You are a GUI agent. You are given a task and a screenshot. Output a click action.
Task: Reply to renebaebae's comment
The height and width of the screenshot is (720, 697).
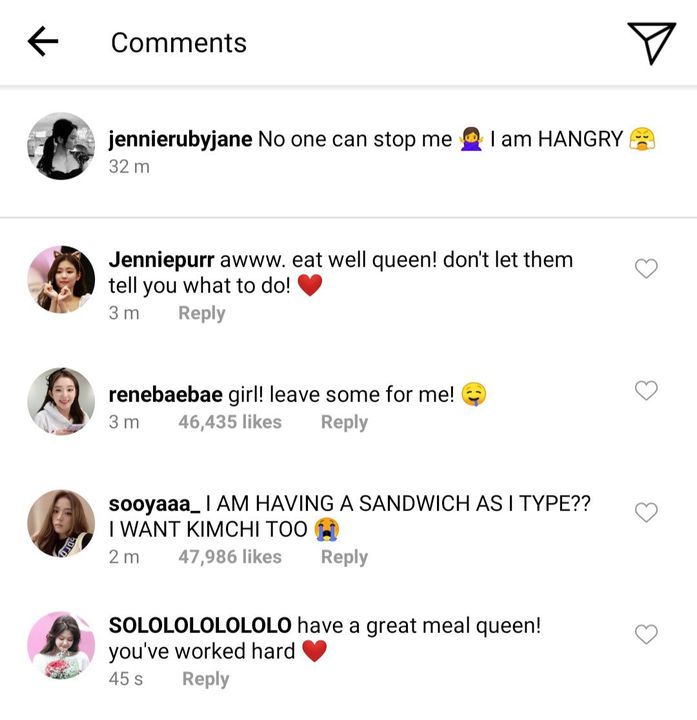344,422
